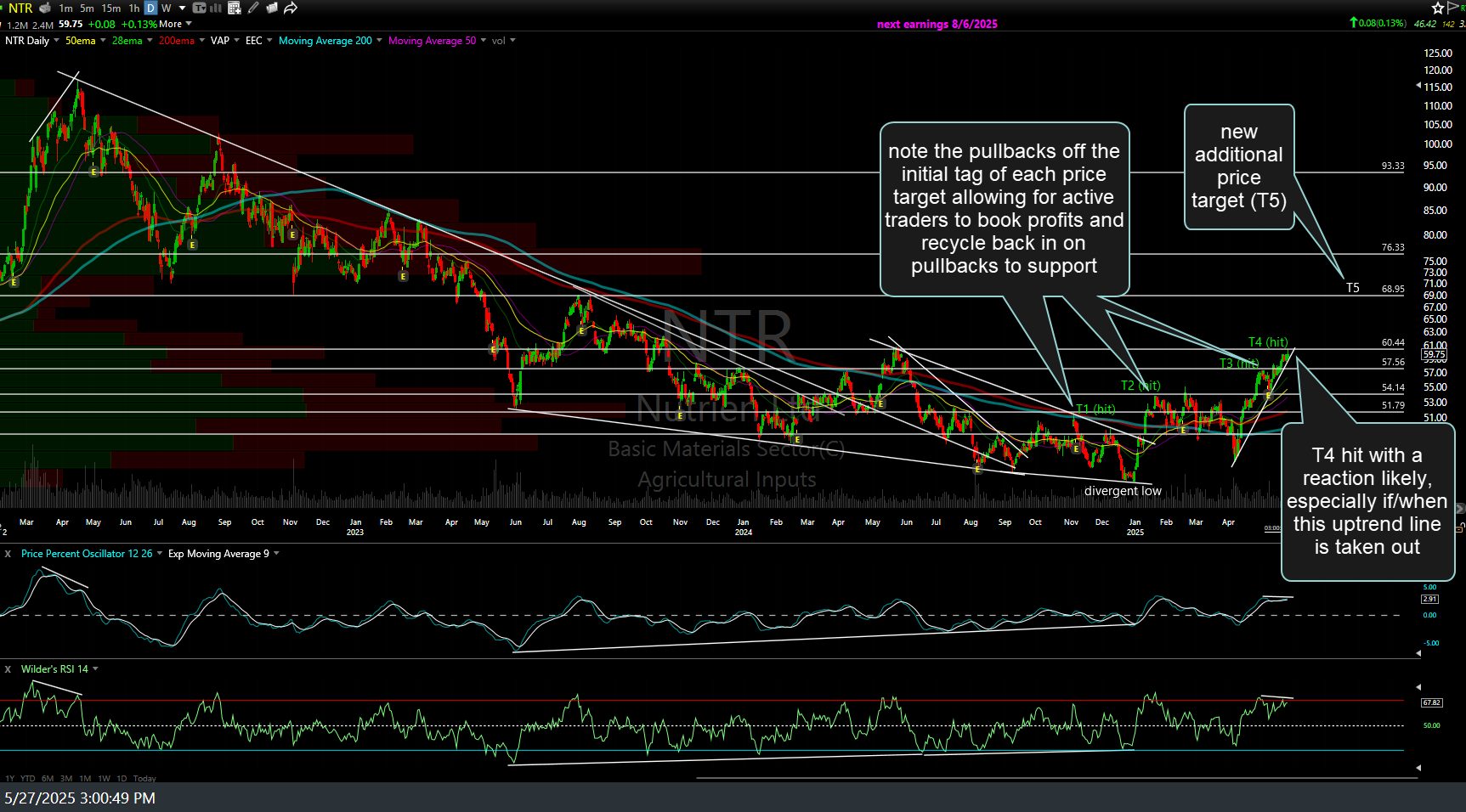Screen dimensions: 1466x812
Task: Close the Price Percent Oscillator pane
Action: [8, 554]
